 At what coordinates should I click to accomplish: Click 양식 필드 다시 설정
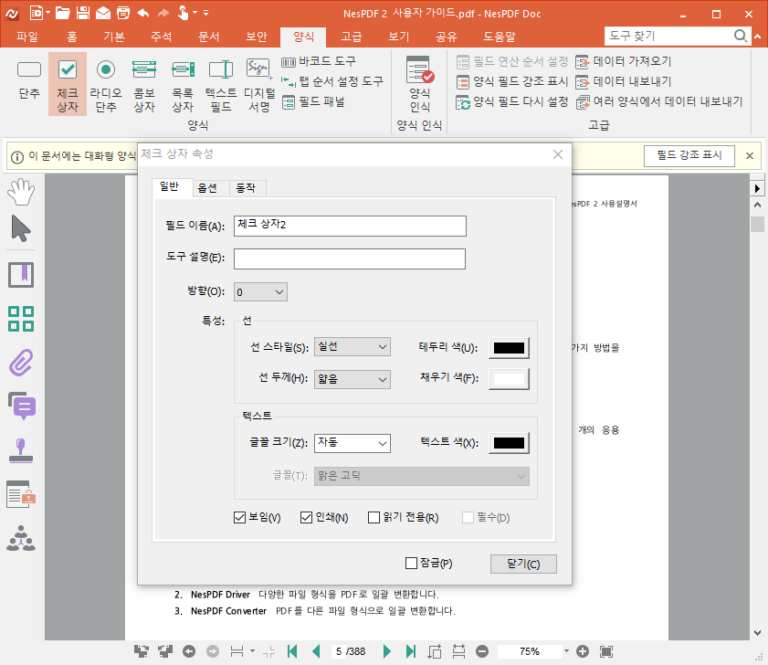pos(512,102)
